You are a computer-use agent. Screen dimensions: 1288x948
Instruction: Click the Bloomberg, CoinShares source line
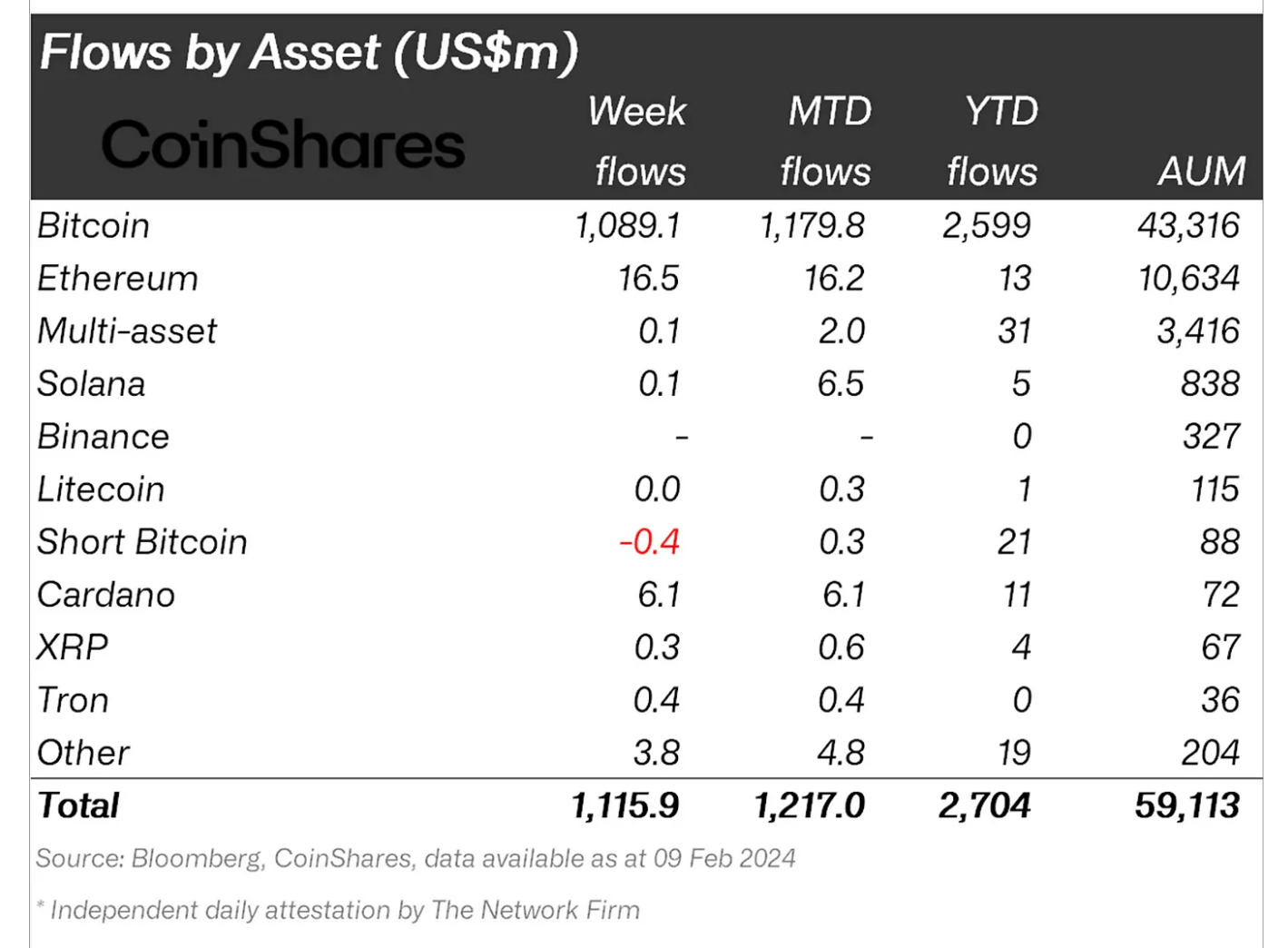click(x=416, y=858)
